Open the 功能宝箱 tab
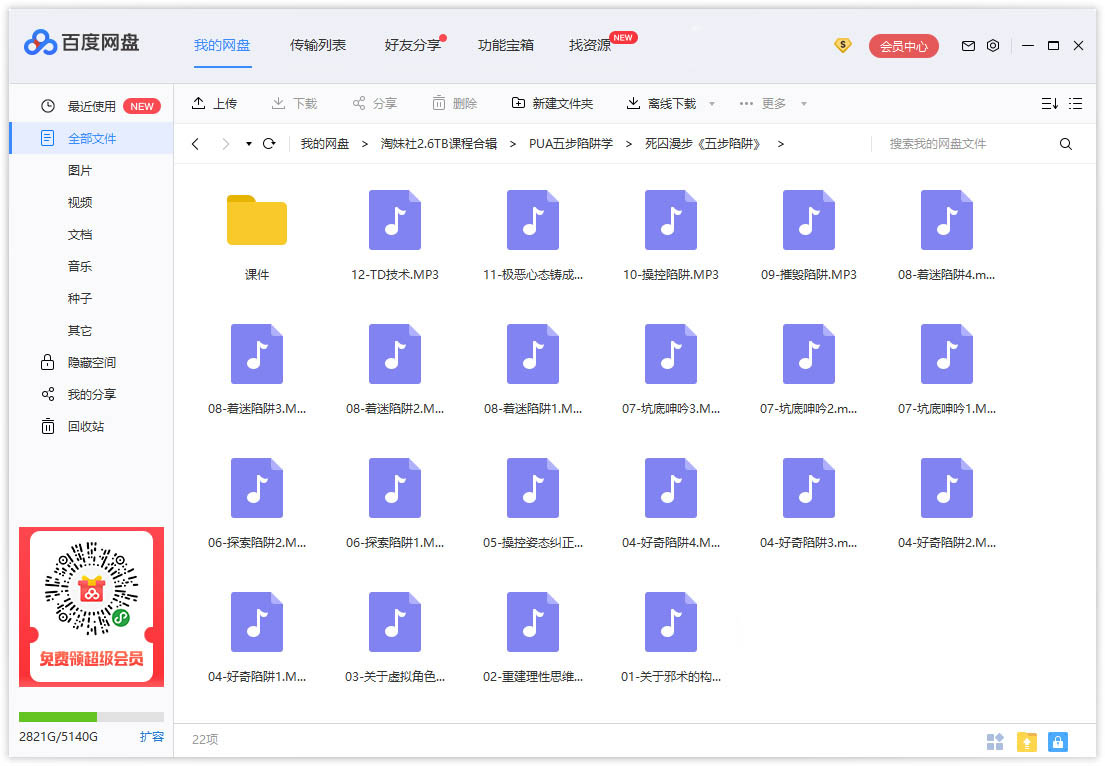Screen dimensions: 1105x766 [x=505, y=45]
